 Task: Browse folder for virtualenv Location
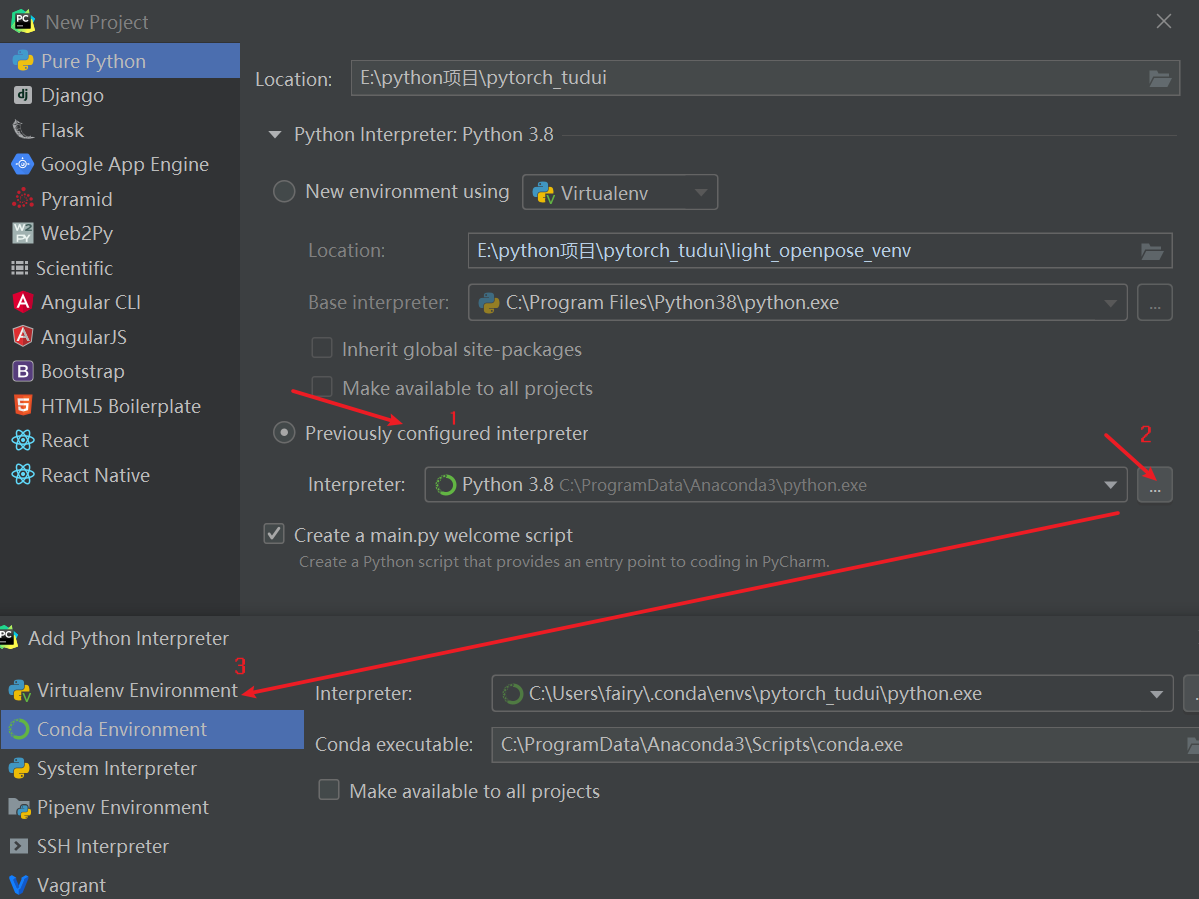(x=1152, y=252)
